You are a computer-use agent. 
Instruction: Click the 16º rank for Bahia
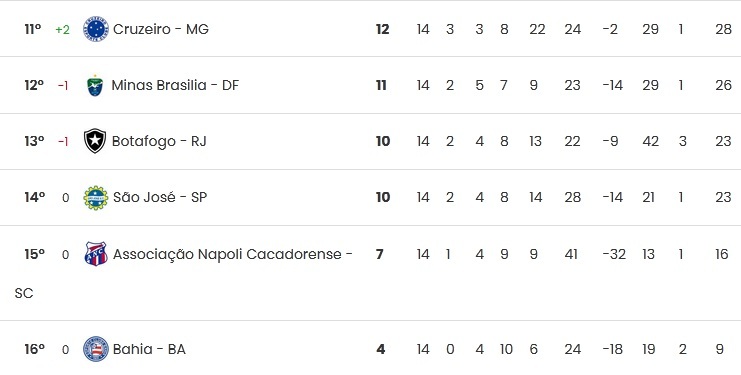coord(34,349)
